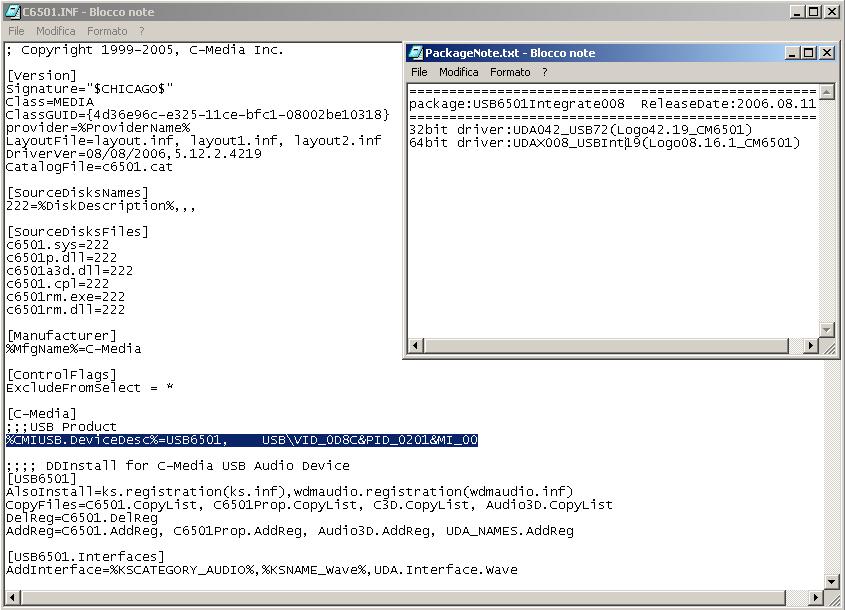The height and width of the screenshot is (610, 845).
Task: Click the %MfgName%=C-Media line
Action: [x=73, y=349]
